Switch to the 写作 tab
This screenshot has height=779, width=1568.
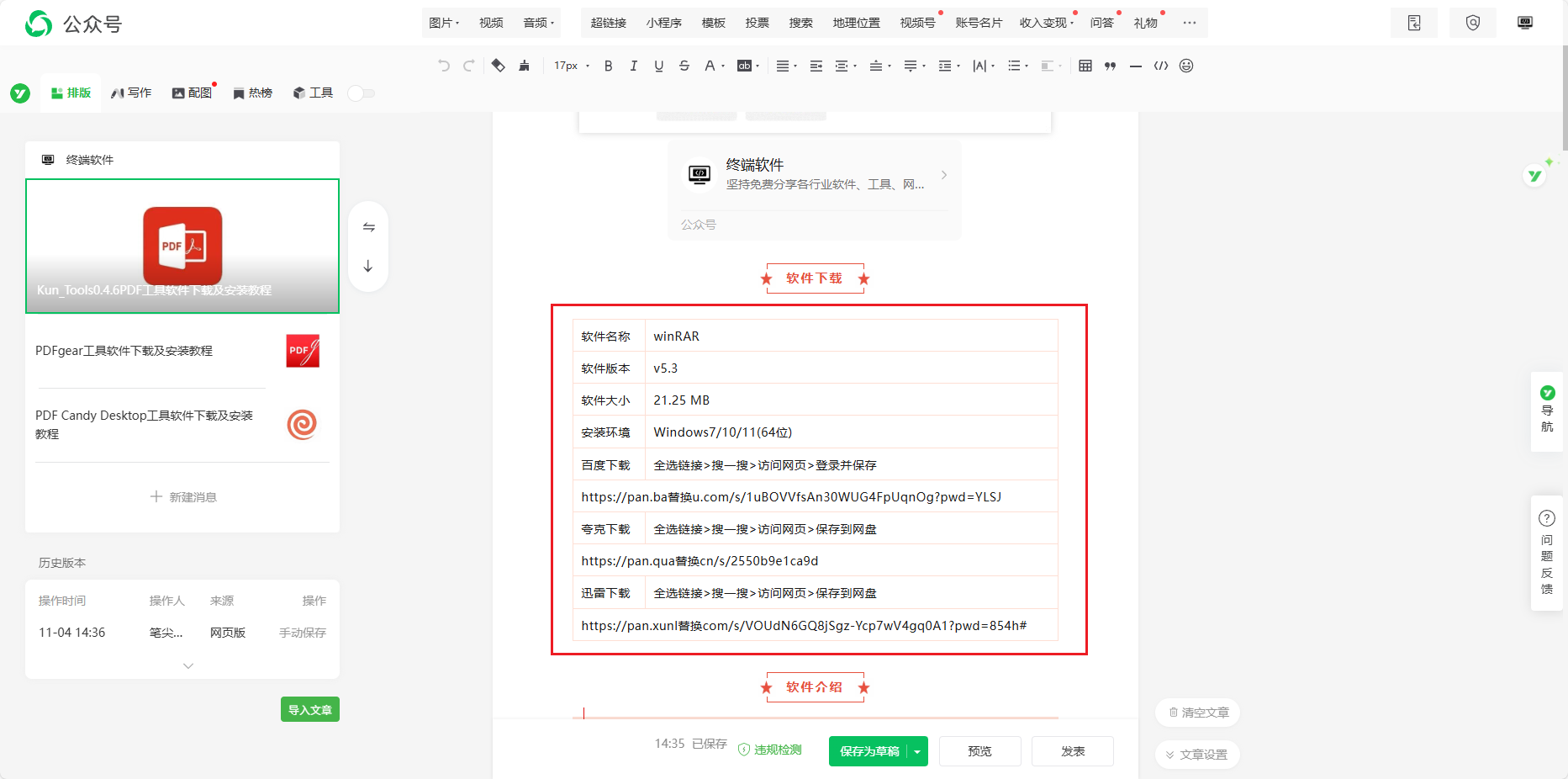[131, 93]
